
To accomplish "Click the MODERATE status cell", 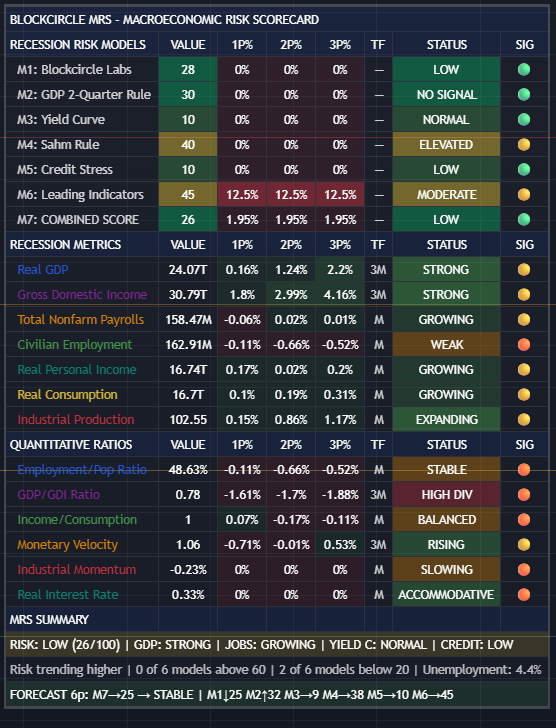I will (x=446, y=195).
